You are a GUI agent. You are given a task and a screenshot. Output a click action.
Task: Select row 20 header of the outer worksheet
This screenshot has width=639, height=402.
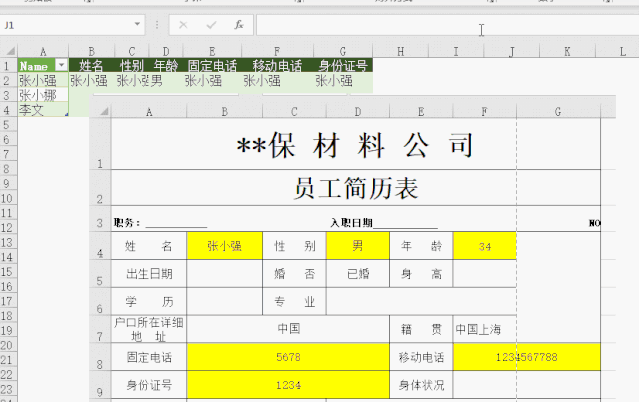(7, 345)
